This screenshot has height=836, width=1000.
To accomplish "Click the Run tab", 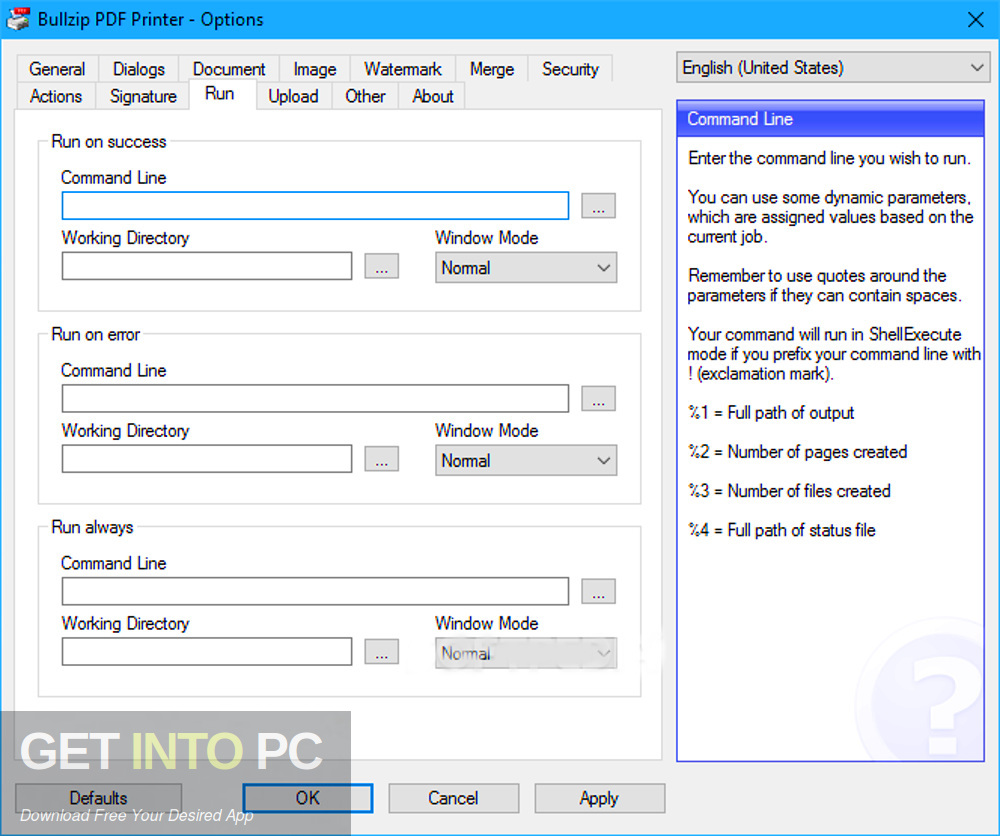I will (x=219, y=94).
